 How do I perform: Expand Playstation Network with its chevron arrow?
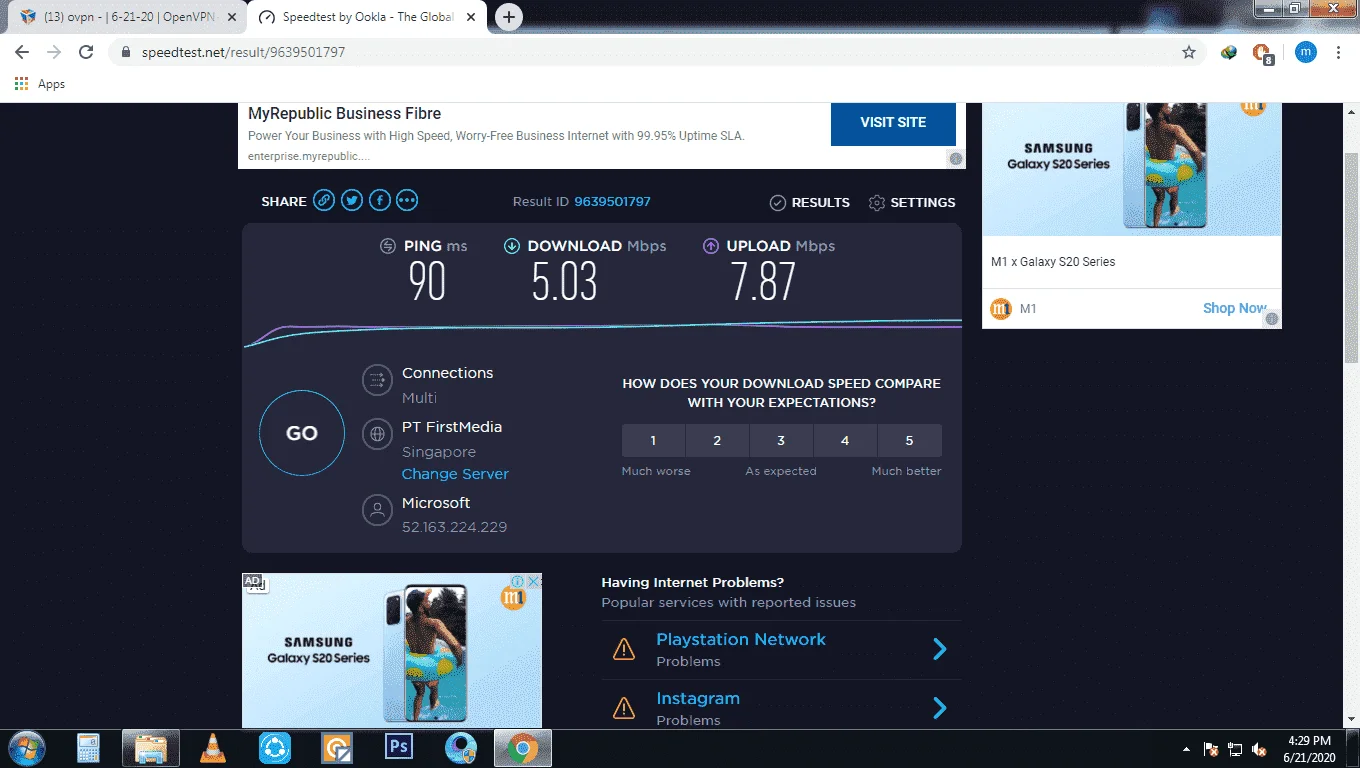click(940, 649)
